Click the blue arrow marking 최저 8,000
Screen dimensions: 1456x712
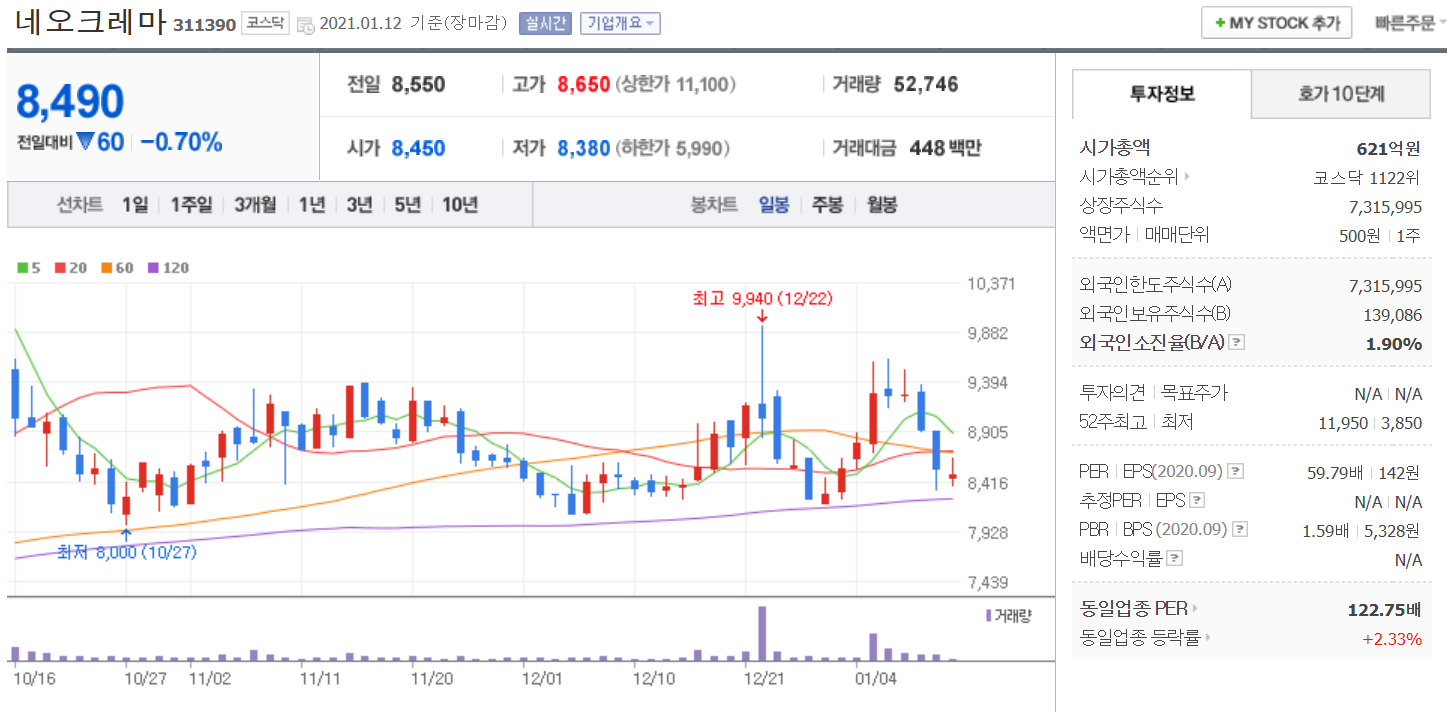[126, 534]
